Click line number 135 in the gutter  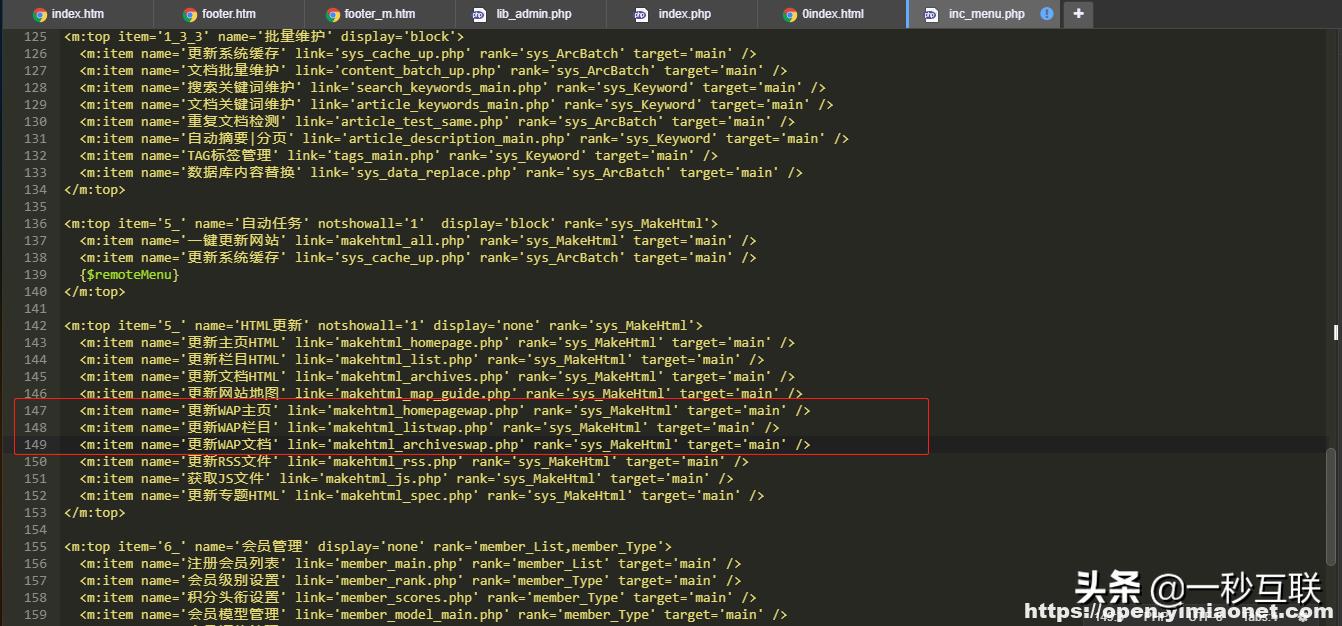point(35,206)
